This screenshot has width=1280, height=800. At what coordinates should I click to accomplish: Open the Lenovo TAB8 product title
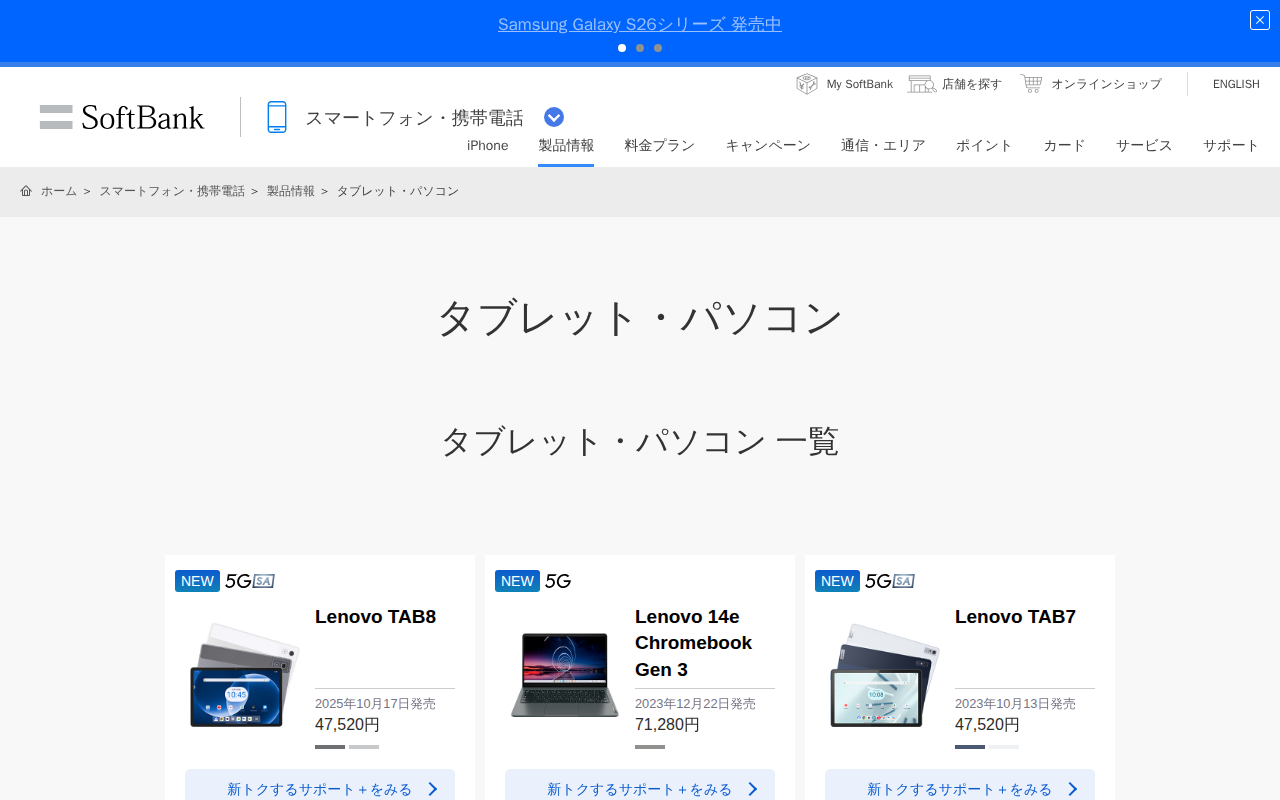(376, 617)
